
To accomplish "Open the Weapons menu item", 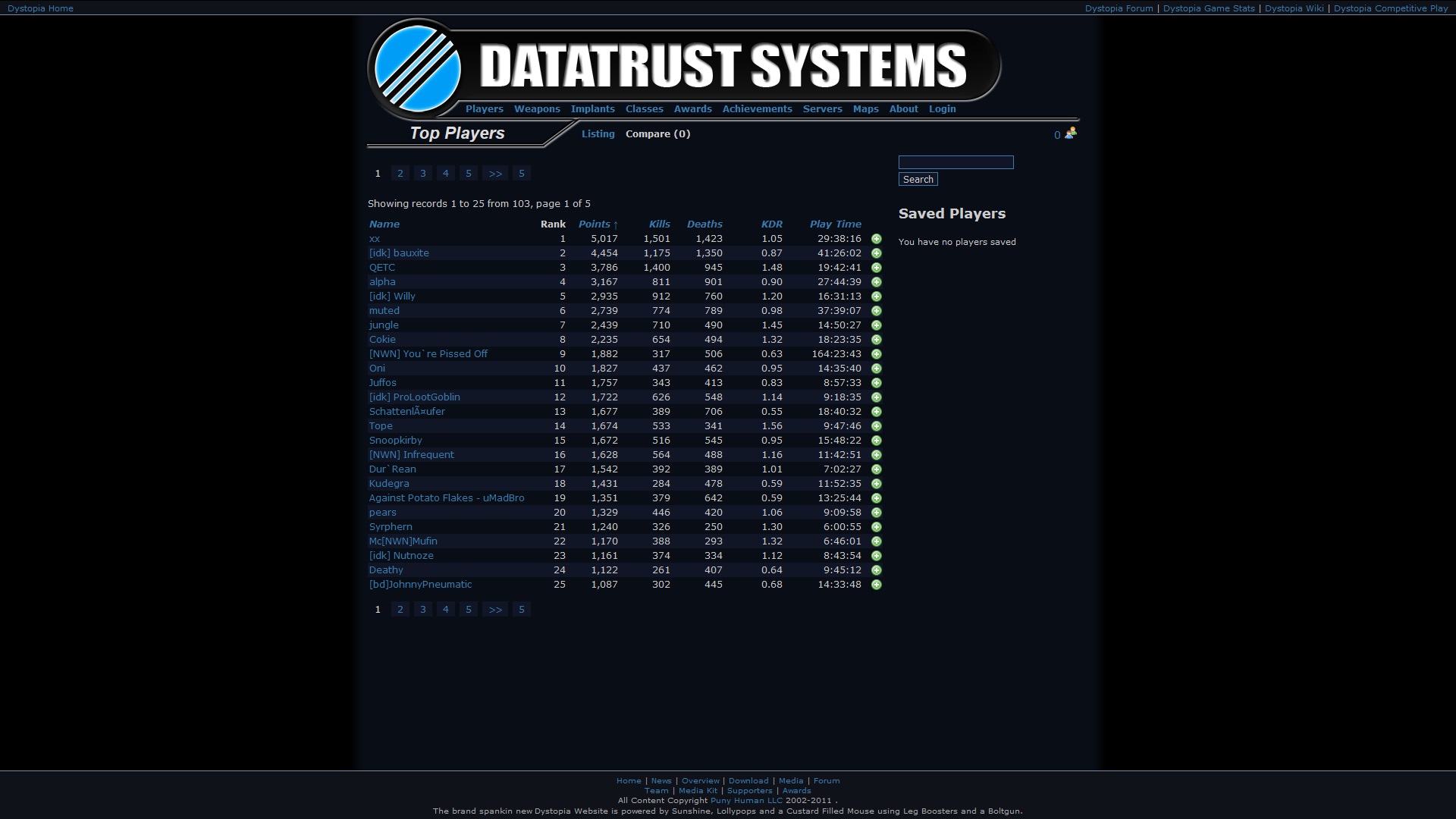I will [537, 109].
